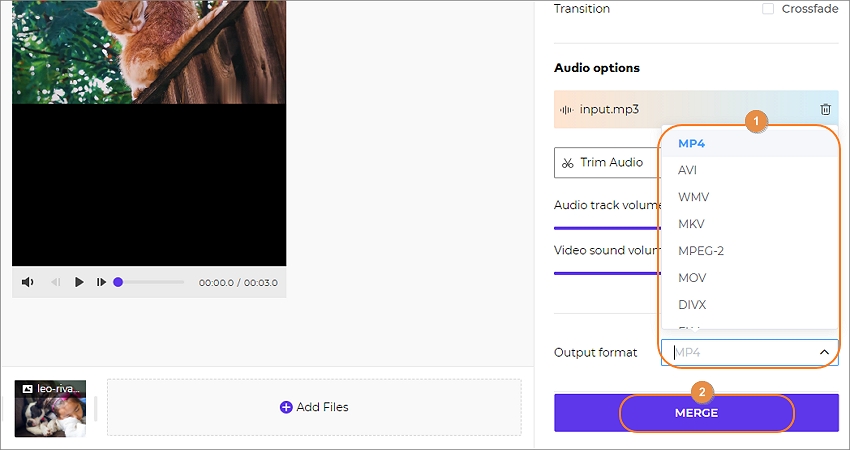Collapse the Output format dropdown arrow
Image resolution: width=850 pixels, height=450 pixels.
pyautogui.click(x=824, y=352)
